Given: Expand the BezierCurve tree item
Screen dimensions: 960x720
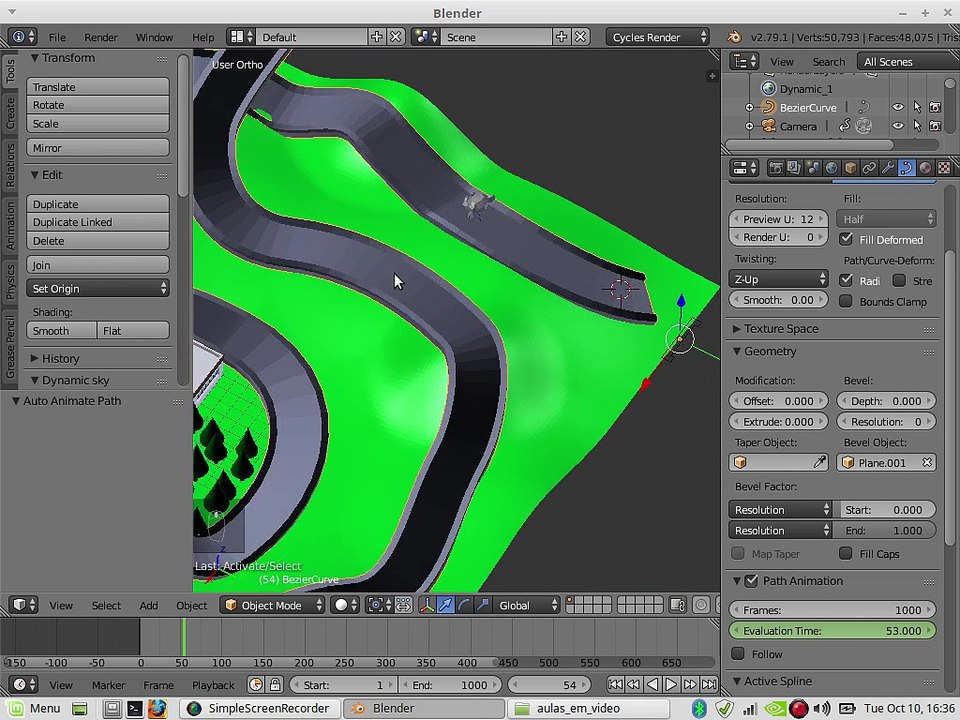Looking at the screenshot, I should (749, 107).
